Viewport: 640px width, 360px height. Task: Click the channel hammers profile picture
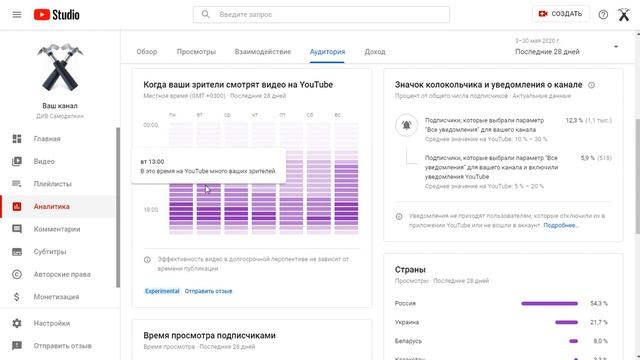coord(60,67)
